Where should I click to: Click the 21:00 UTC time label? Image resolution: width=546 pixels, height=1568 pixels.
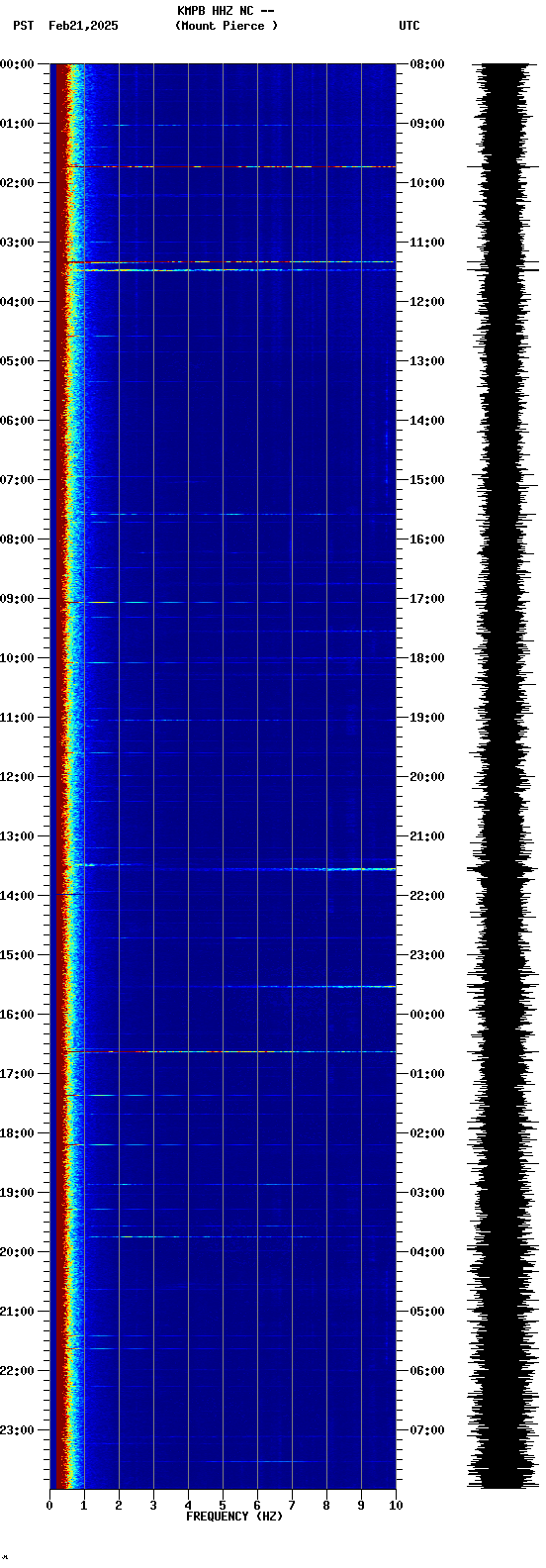coord(427,836)
